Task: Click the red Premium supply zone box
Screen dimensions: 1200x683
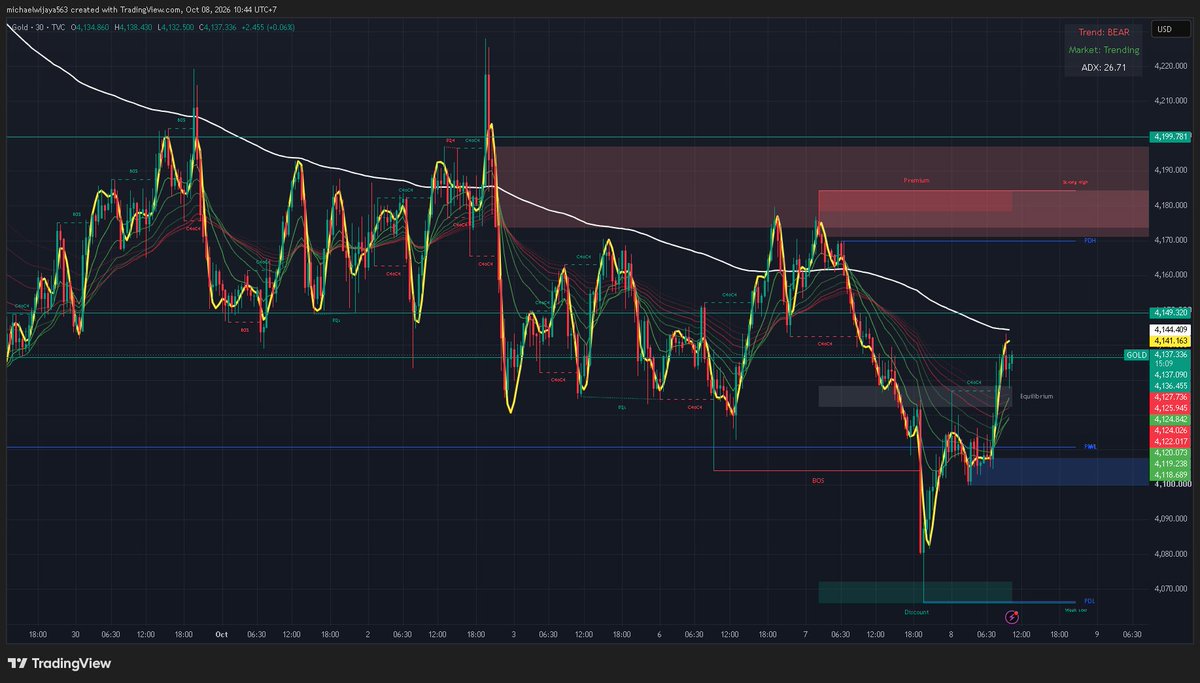Action: tap(915, 201)
